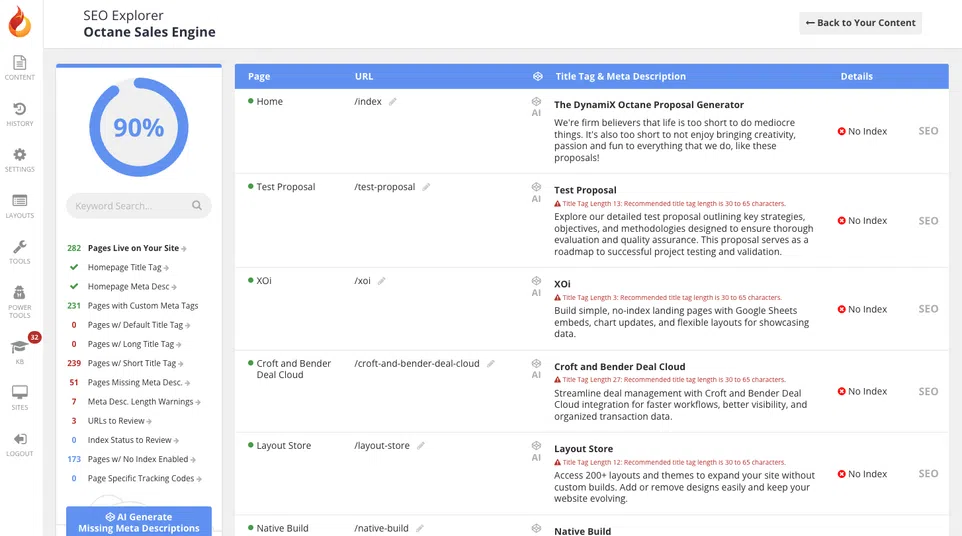Edit the /index URL pencil icon

pos(393,102)
